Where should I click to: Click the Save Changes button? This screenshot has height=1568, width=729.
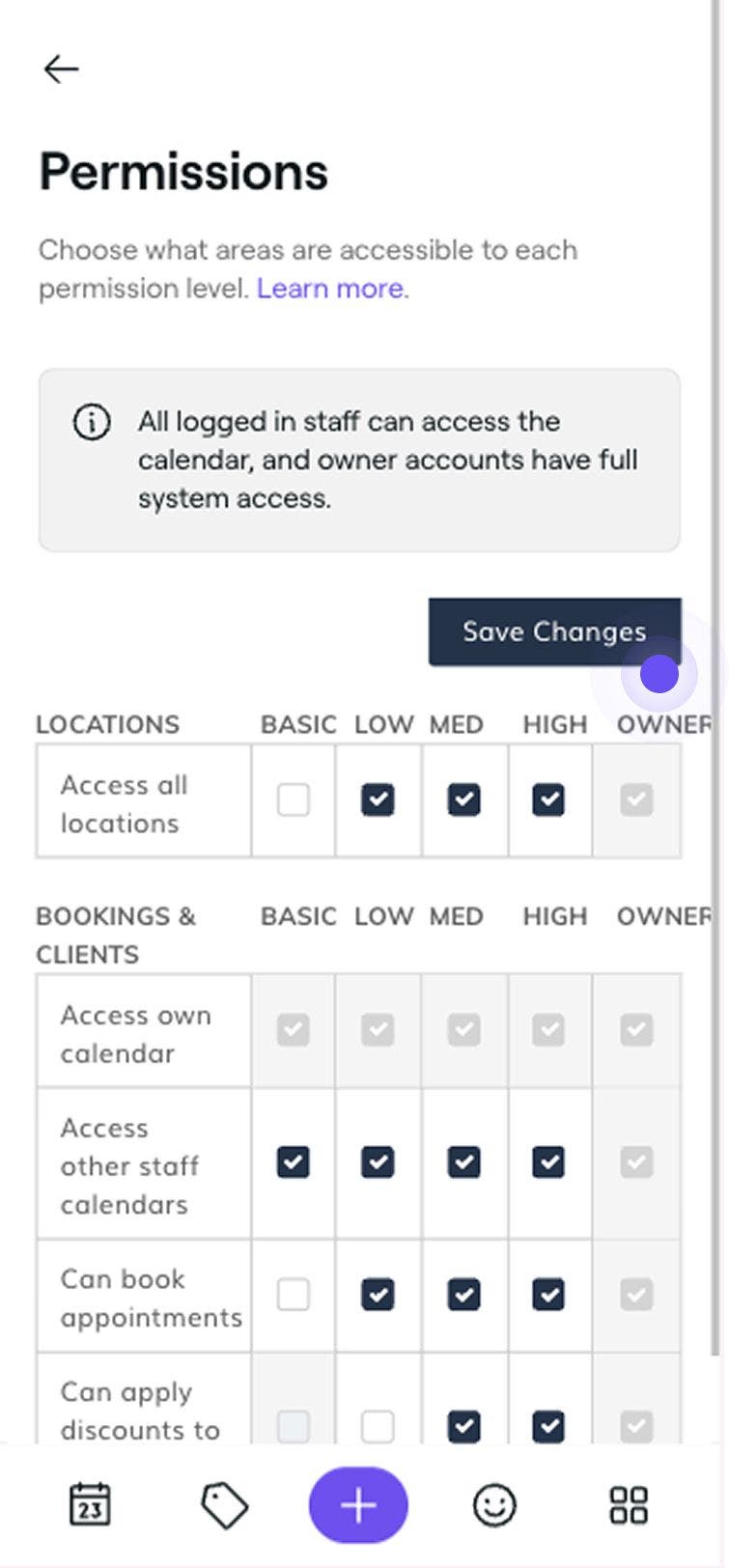point(554,631)
